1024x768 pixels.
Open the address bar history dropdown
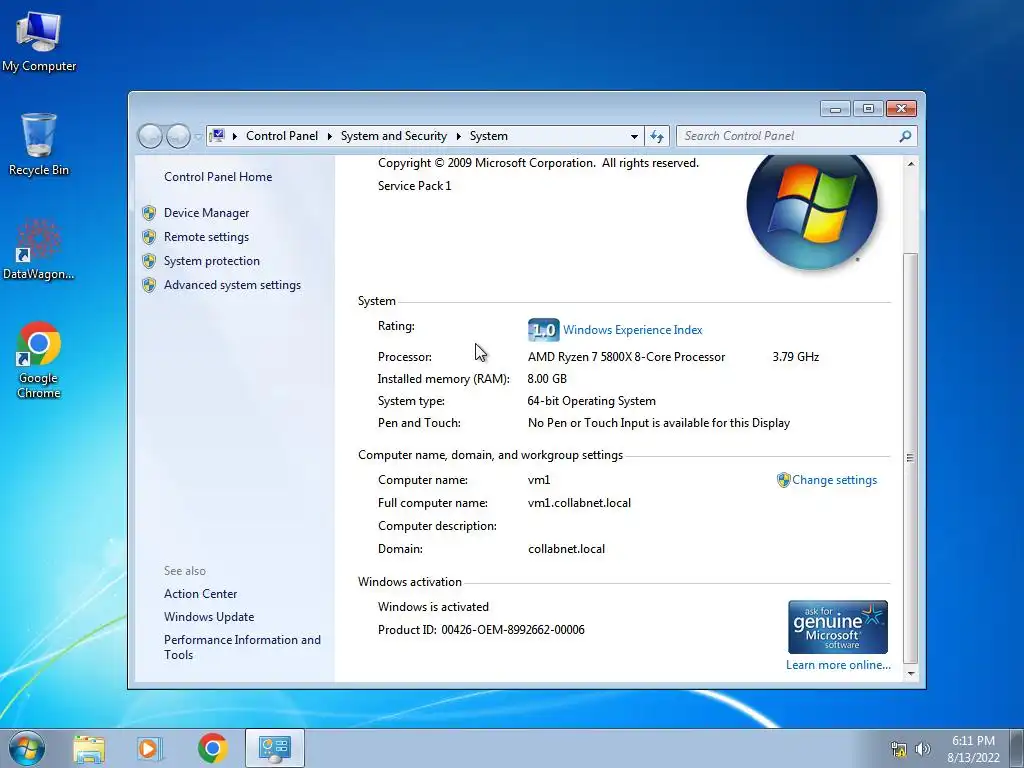634,136
